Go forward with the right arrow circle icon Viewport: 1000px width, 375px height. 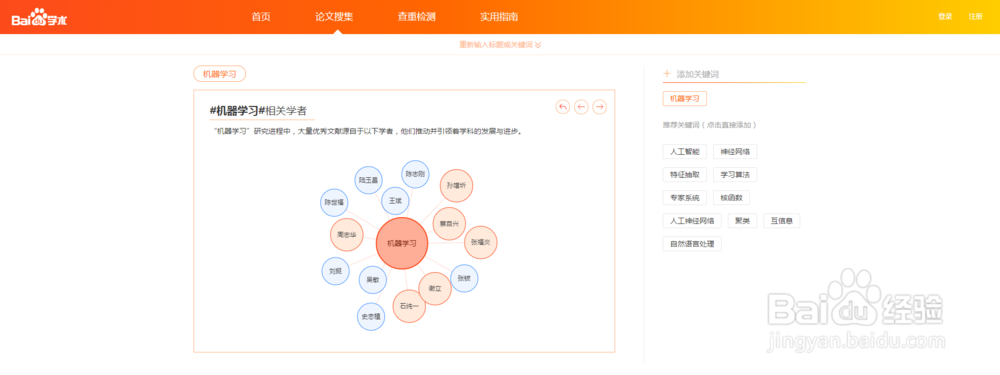click(599, 107)
